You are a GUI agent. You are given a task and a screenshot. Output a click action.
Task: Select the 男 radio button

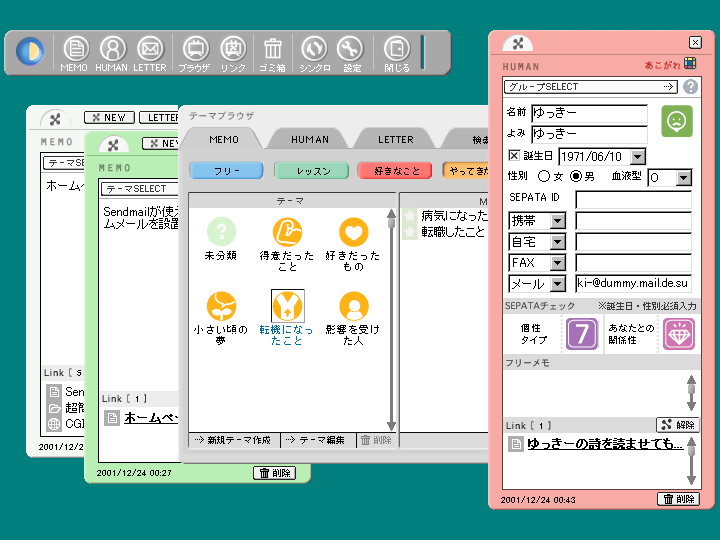pyautogui.click(x=576, y=176)
